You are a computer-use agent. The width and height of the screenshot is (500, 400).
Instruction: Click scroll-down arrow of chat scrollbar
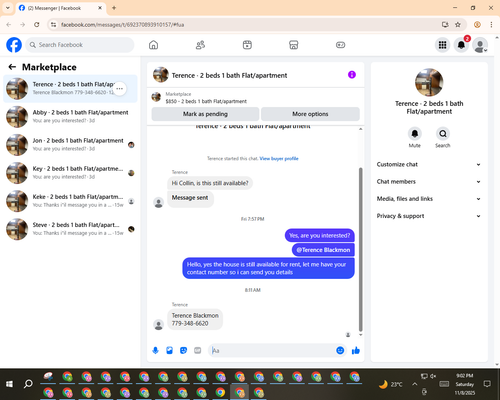pyautogui.click(x=360, y=335)
